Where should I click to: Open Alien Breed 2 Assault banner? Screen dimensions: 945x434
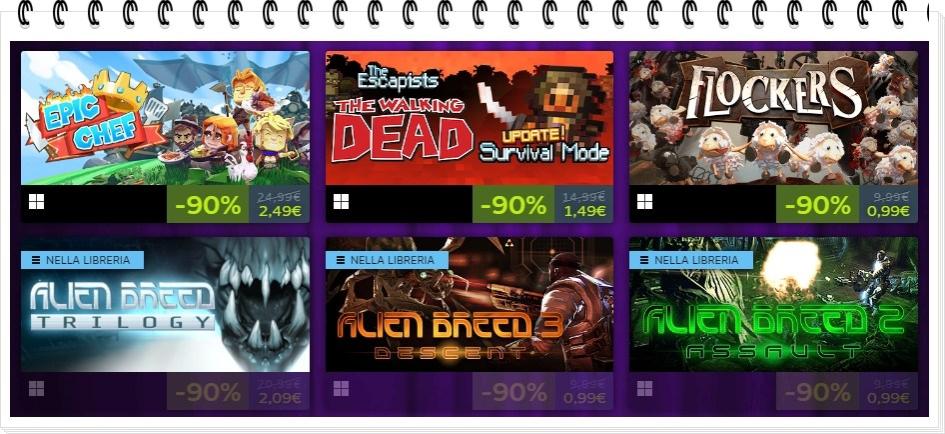[x=774, y=304]
